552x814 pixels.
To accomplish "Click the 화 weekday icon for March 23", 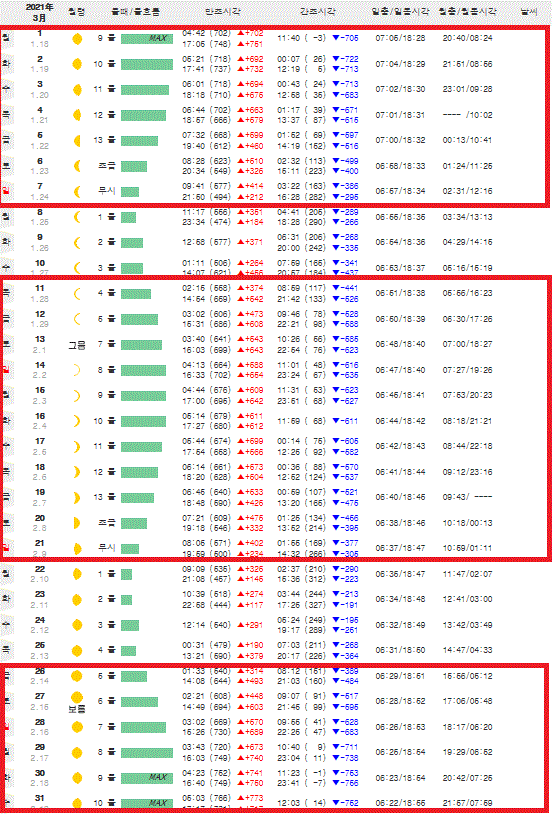I will click(6, 599).
